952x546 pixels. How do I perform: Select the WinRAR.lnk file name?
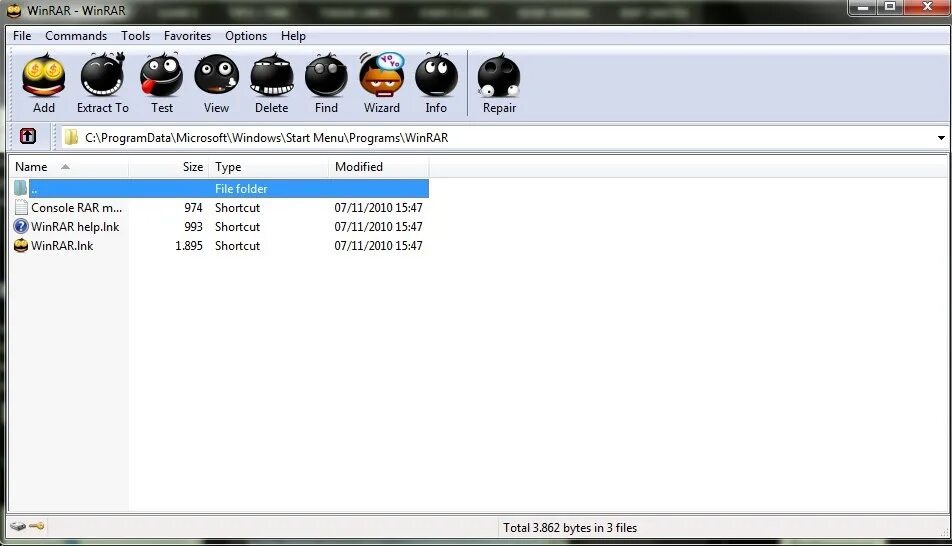click(x=62, y=245)
